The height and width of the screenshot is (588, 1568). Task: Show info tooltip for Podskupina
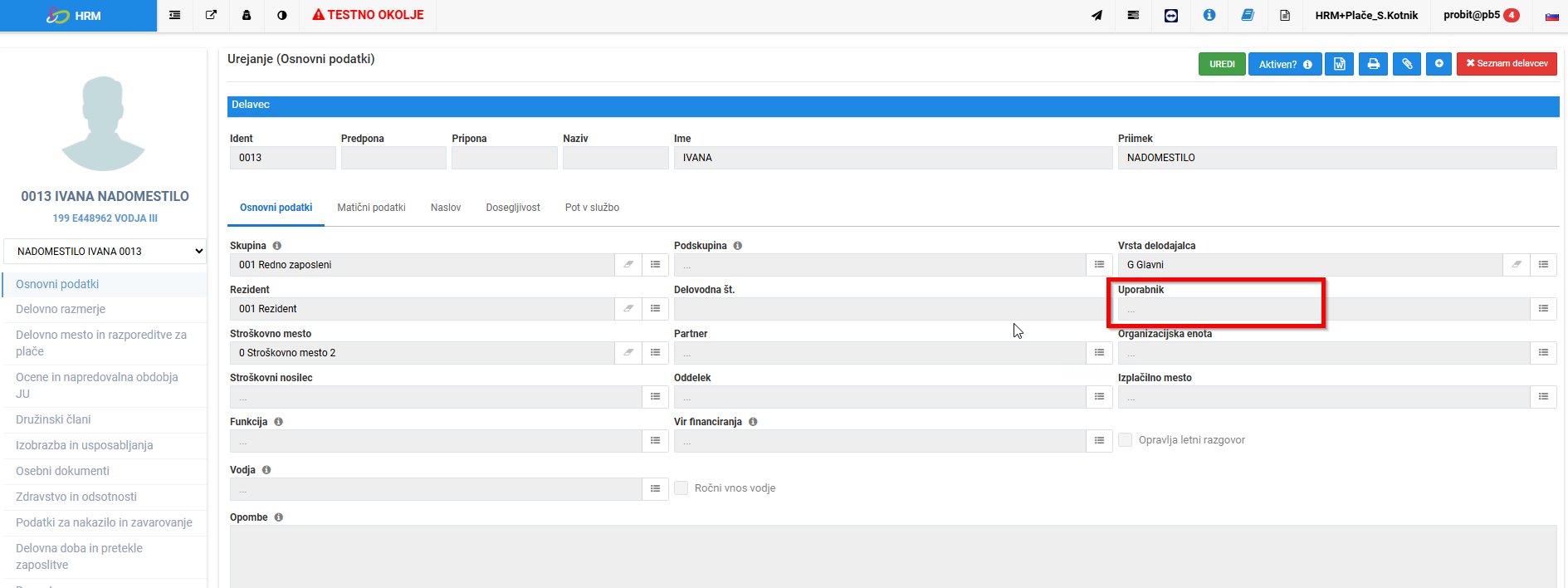point(737,246)
